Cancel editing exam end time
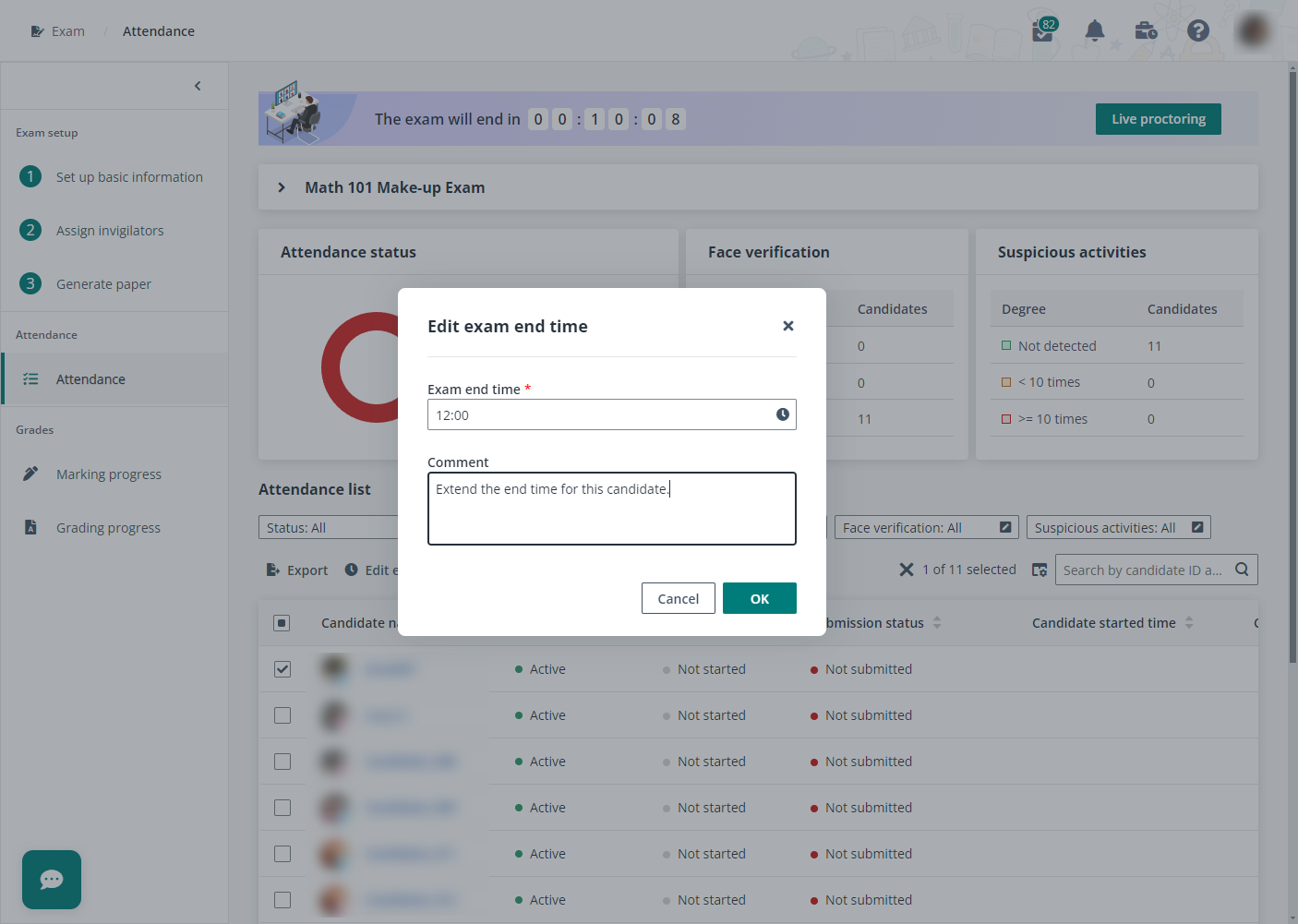 click(679, 598)
